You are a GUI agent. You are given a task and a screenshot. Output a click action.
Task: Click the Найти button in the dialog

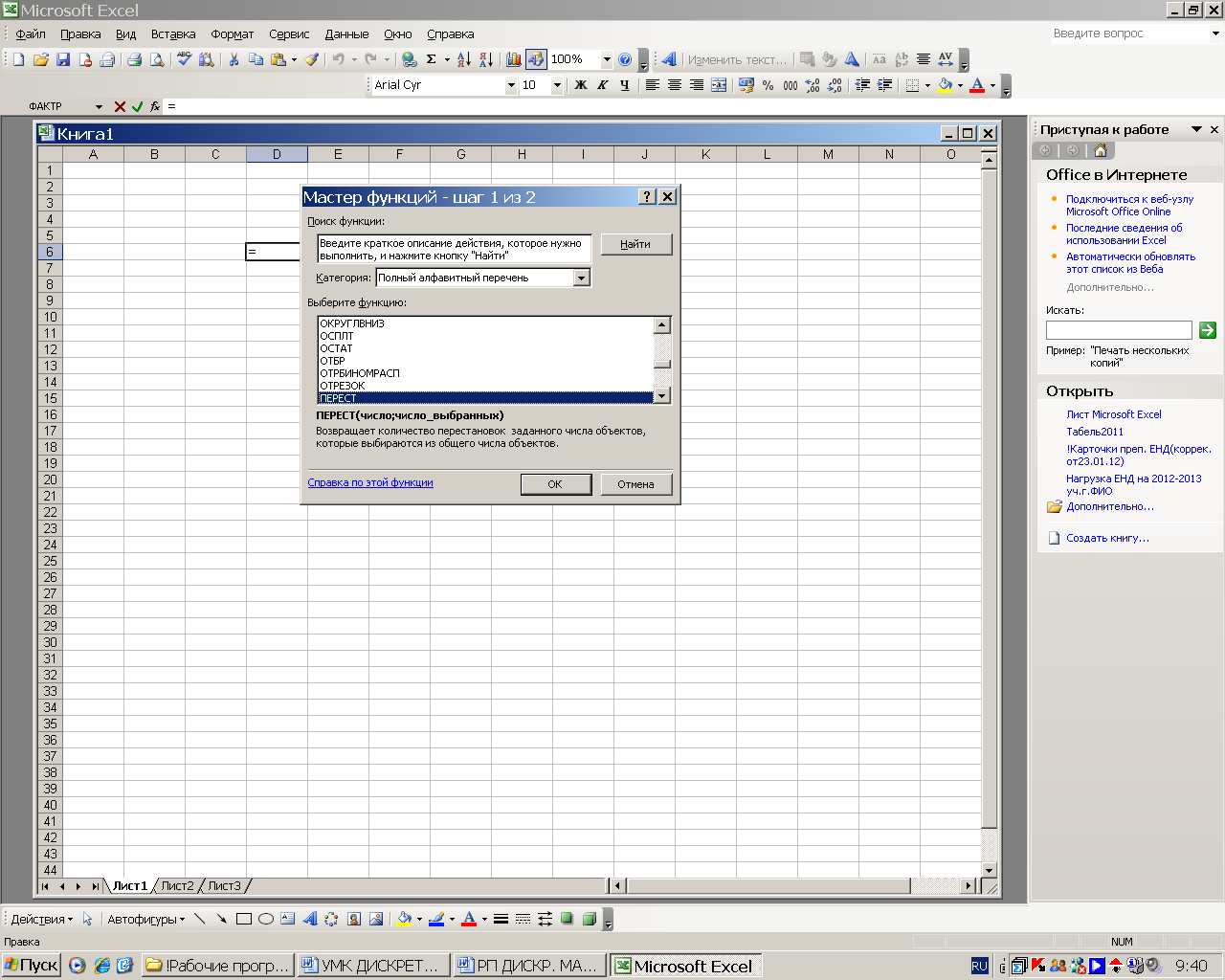(635, 244)
